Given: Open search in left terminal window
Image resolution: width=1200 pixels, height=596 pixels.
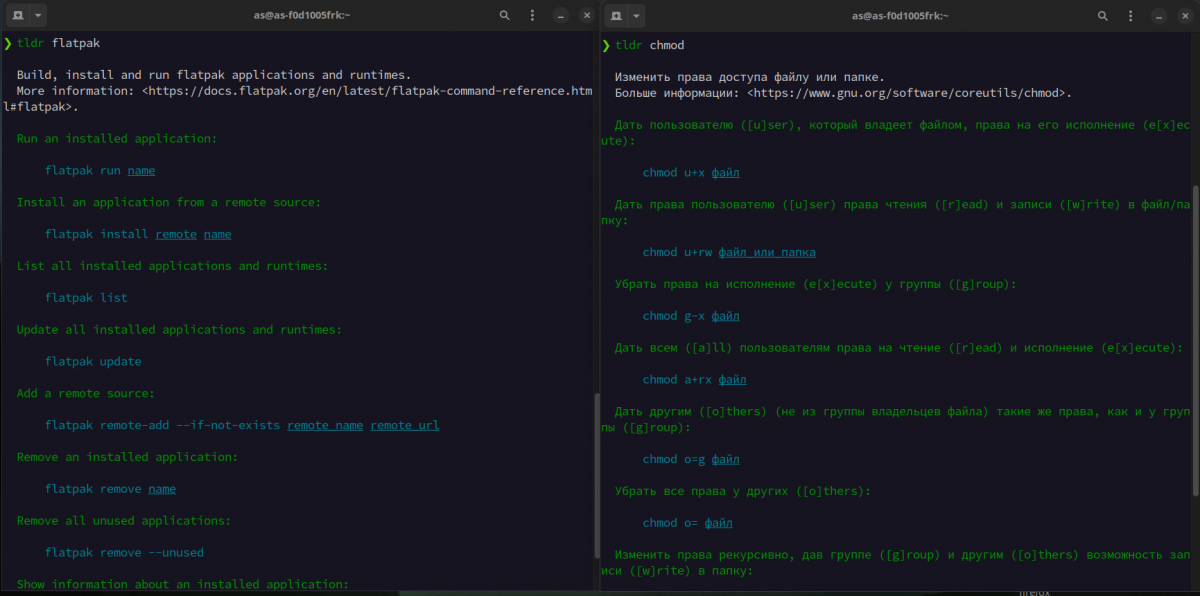Looking at the screenshot, I should coord(505,15).
